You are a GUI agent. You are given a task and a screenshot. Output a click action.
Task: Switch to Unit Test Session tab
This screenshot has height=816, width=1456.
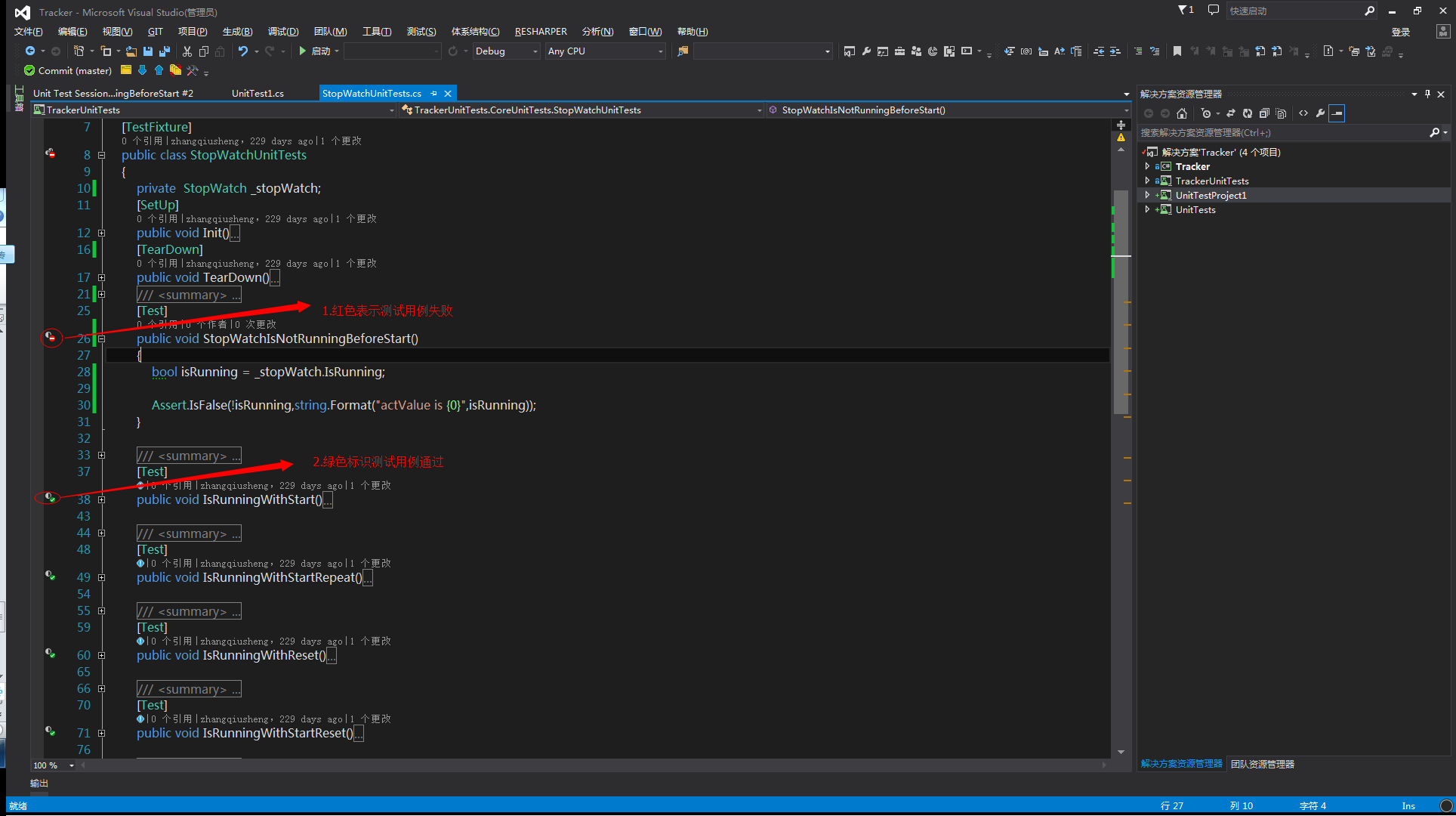tap(113, 93)
